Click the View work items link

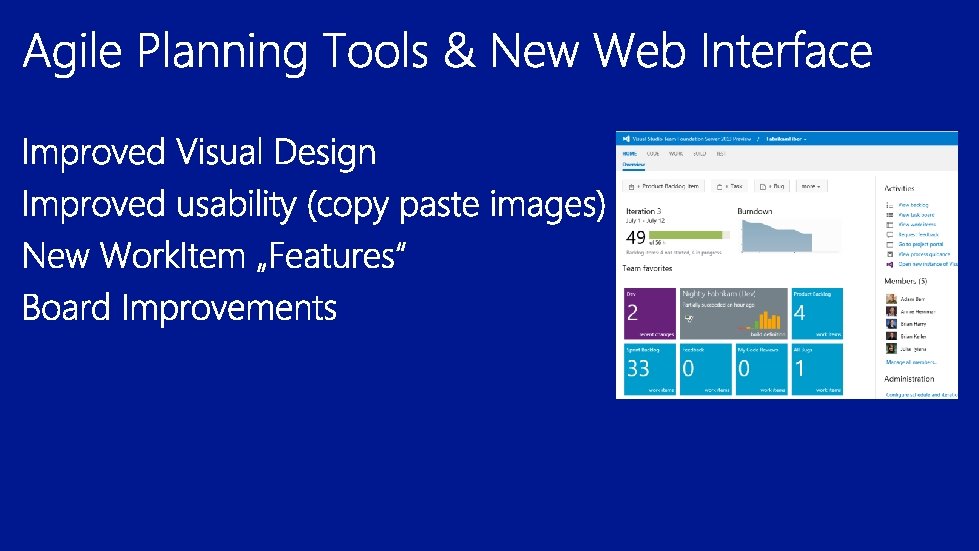pos(917,225)
